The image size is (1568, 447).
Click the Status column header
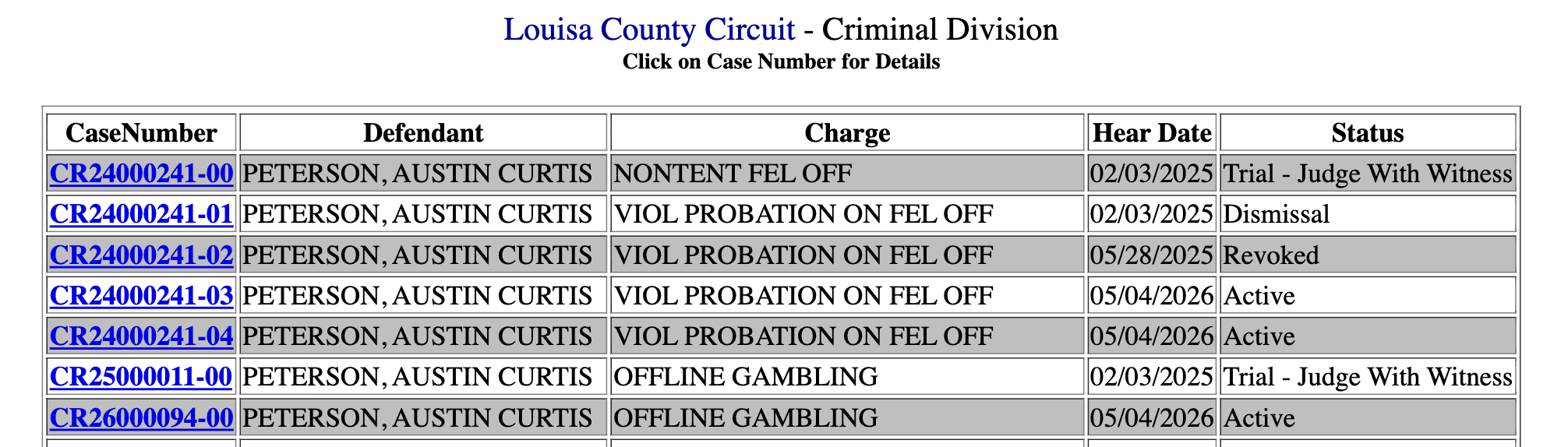tap(1368, 132)
